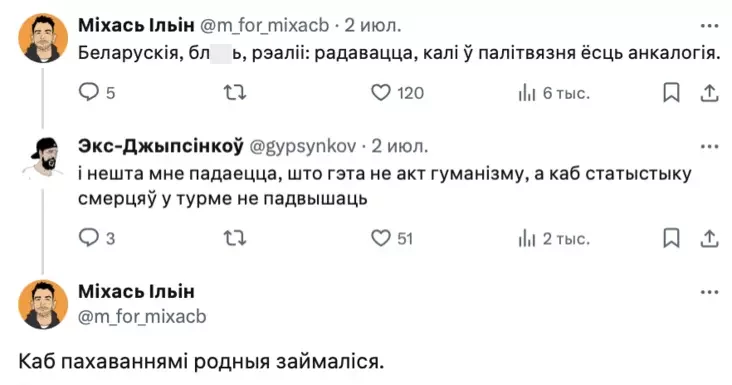Open more options menu on first tweet
Viewport: 732px width, 385px height.
710,26
